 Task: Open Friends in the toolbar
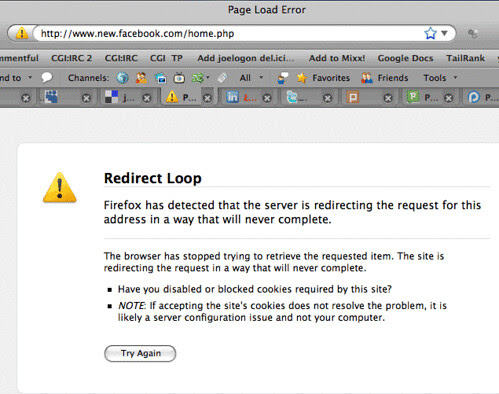coord(384,78)
